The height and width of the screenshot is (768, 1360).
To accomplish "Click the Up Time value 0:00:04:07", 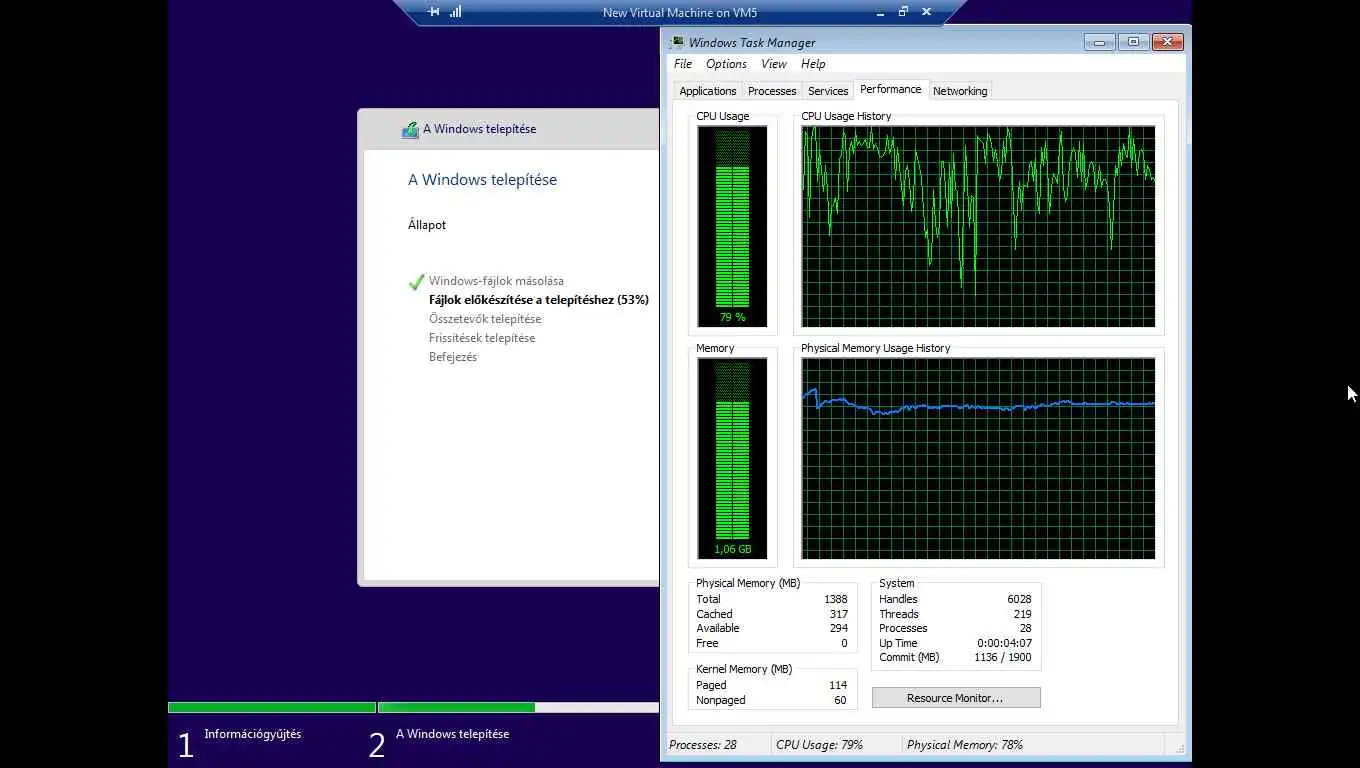I will 1004,643.
